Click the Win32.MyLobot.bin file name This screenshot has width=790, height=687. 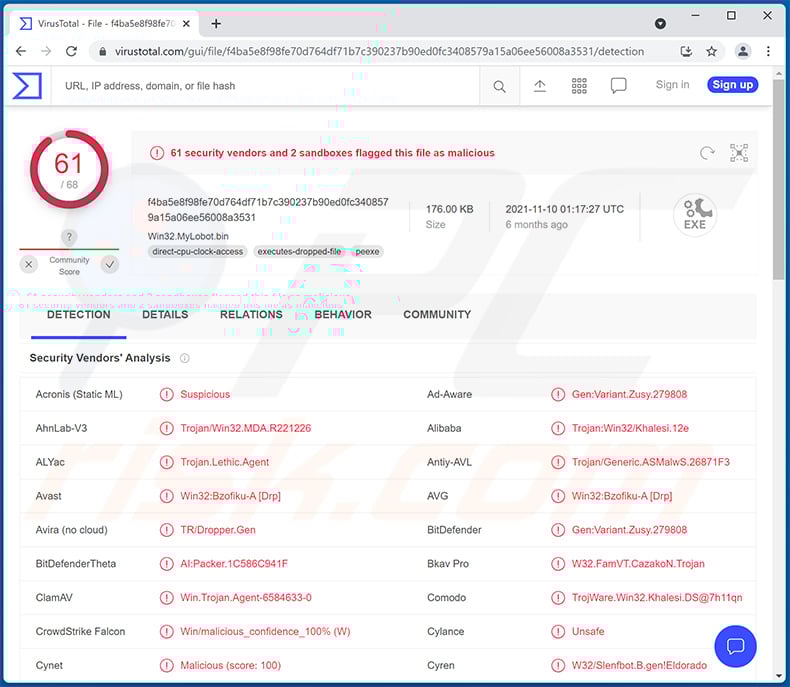click(188, 236)
